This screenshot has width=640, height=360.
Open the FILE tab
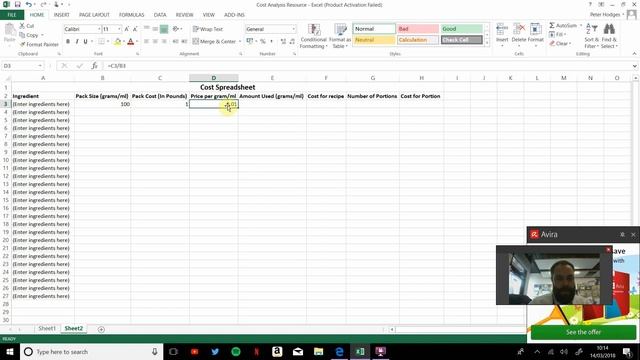pos(12,15)
